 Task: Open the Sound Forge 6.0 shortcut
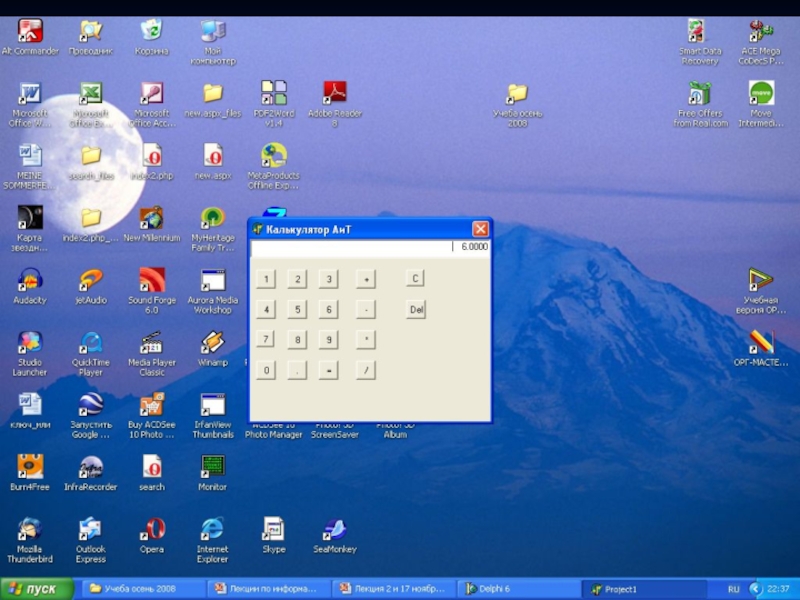point(152,281)
